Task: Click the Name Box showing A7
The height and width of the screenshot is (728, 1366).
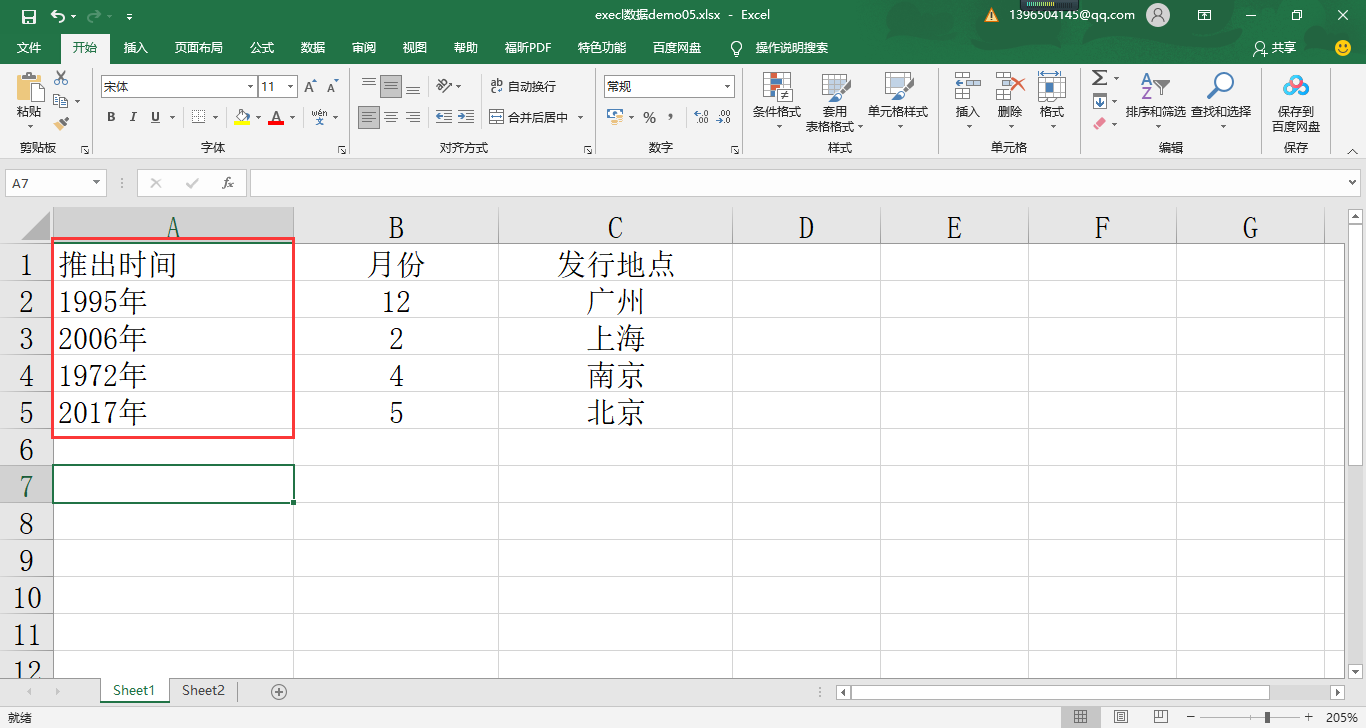Action: click(56, 183)
